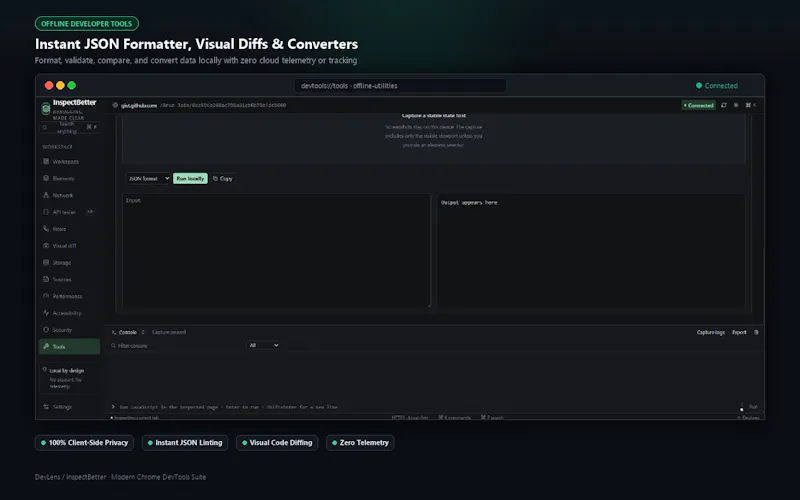
Task: Click the devtools://tools address bar
Action: point(400,86)
